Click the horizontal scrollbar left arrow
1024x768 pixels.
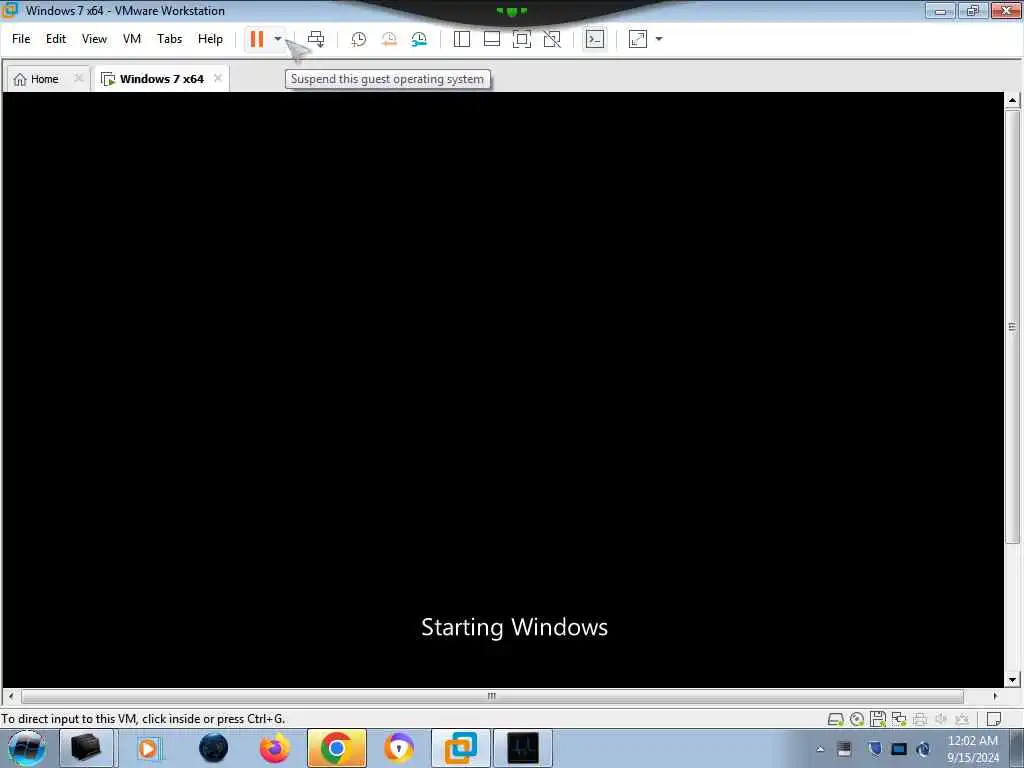[10, 696]
